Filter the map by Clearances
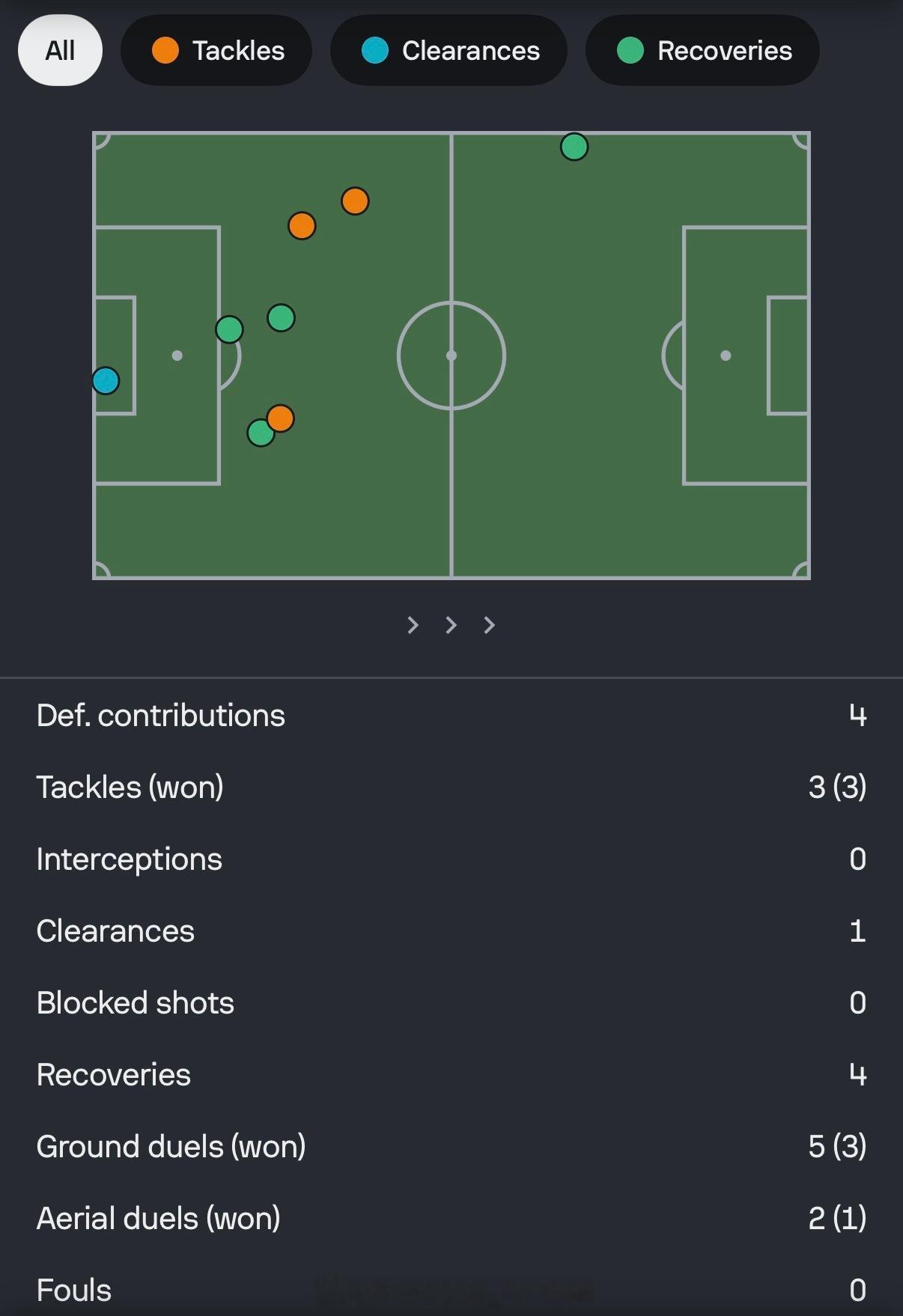 (x=449, y=51)
